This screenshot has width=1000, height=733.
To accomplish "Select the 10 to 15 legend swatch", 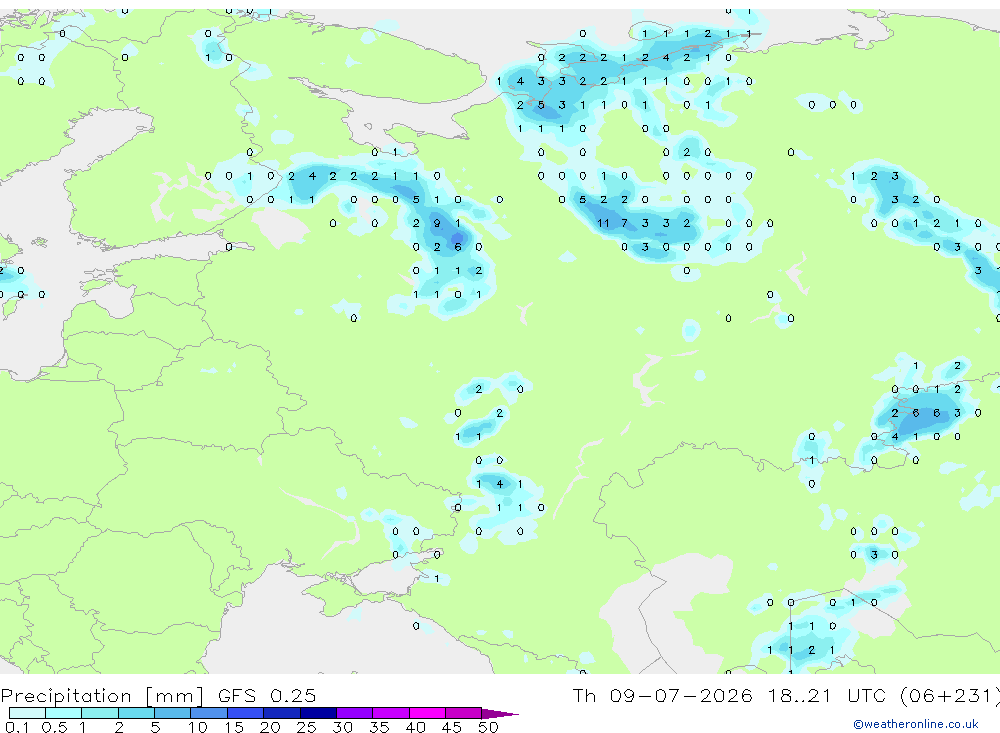I will click(209, 713).
